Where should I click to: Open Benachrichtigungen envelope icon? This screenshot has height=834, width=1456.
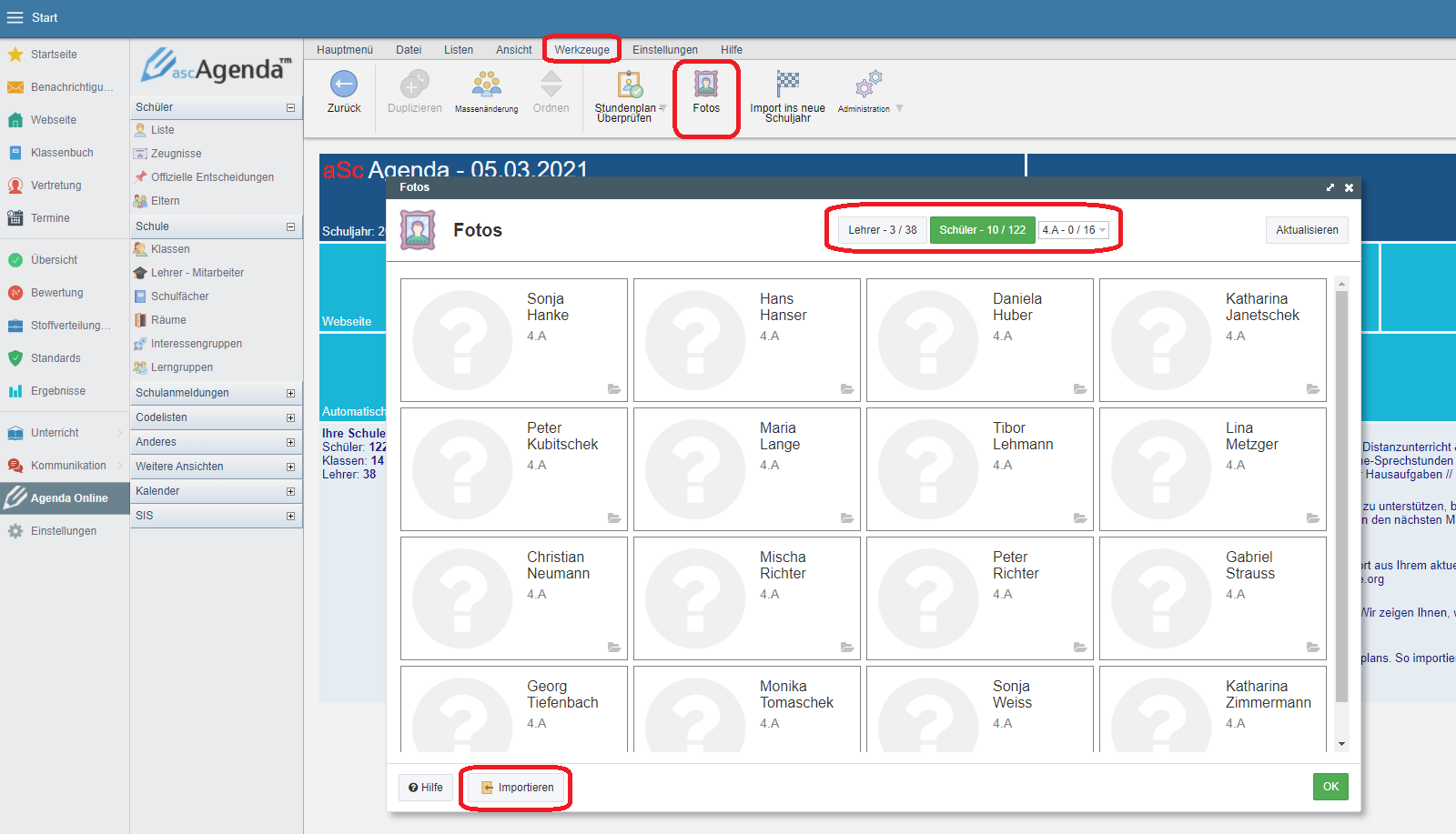tap(15, 87)
